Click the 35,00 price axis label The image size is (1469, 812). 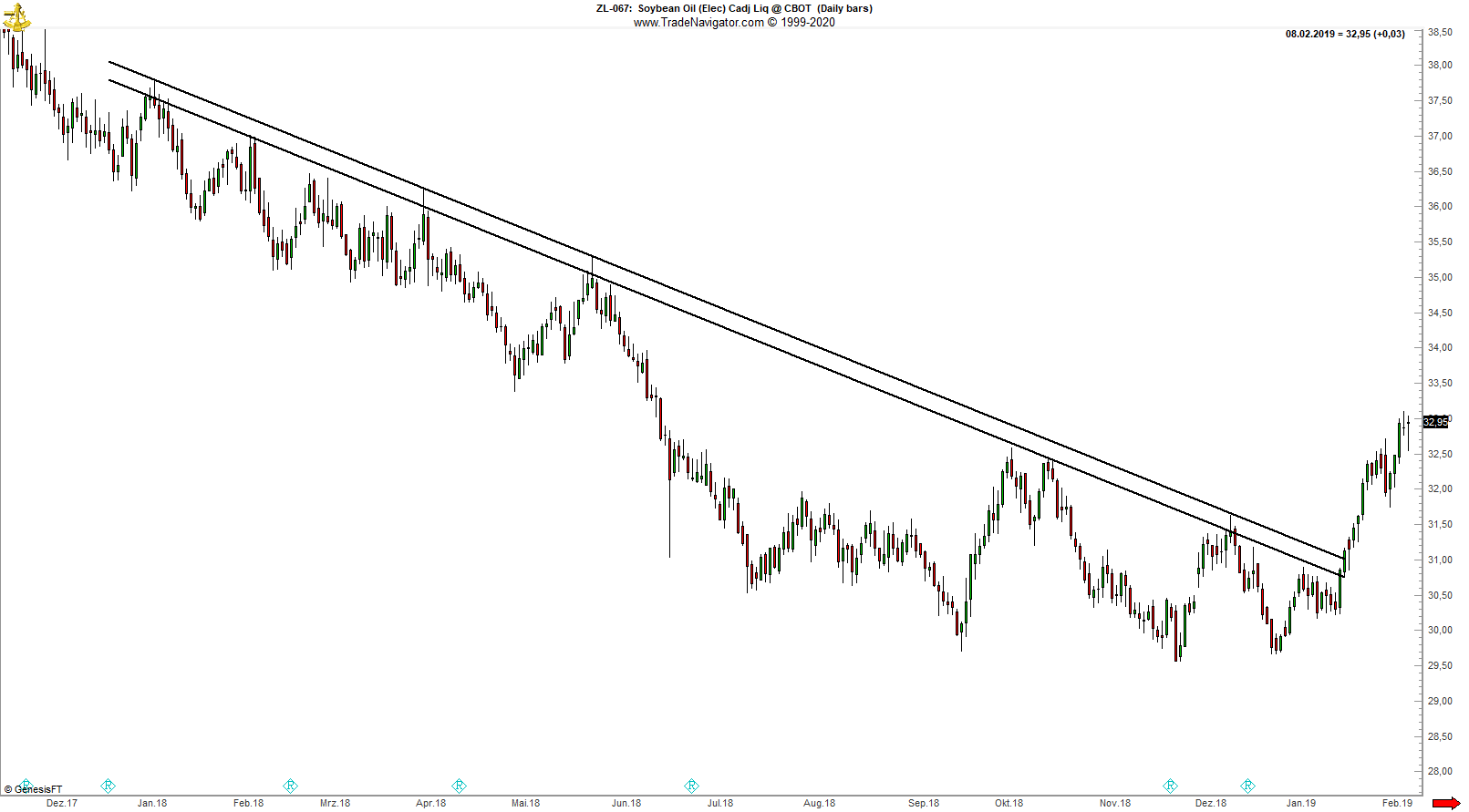(x=1440, y=277)
